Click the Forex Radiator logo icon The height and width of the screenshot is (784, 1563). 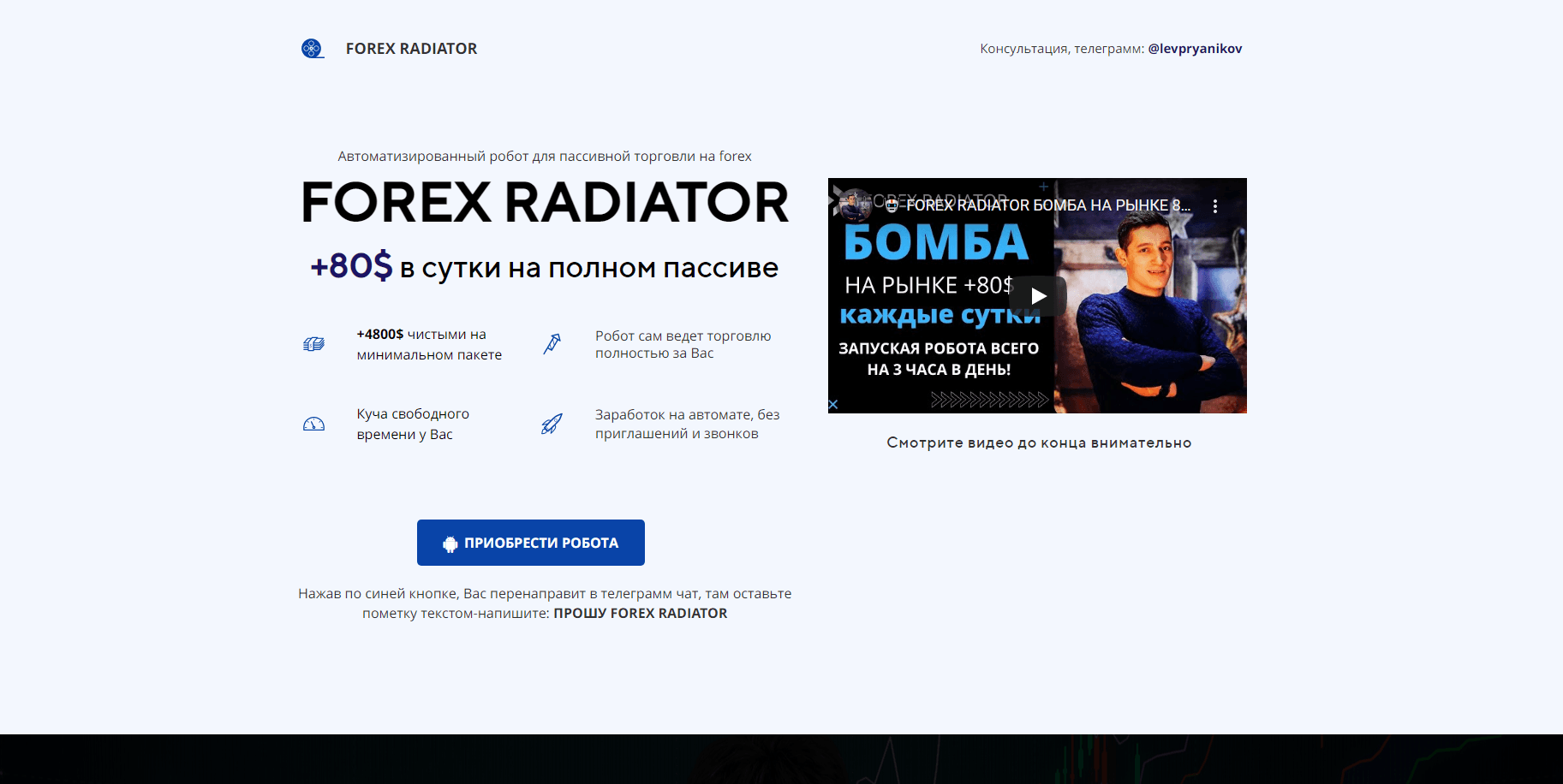[313, 49]
